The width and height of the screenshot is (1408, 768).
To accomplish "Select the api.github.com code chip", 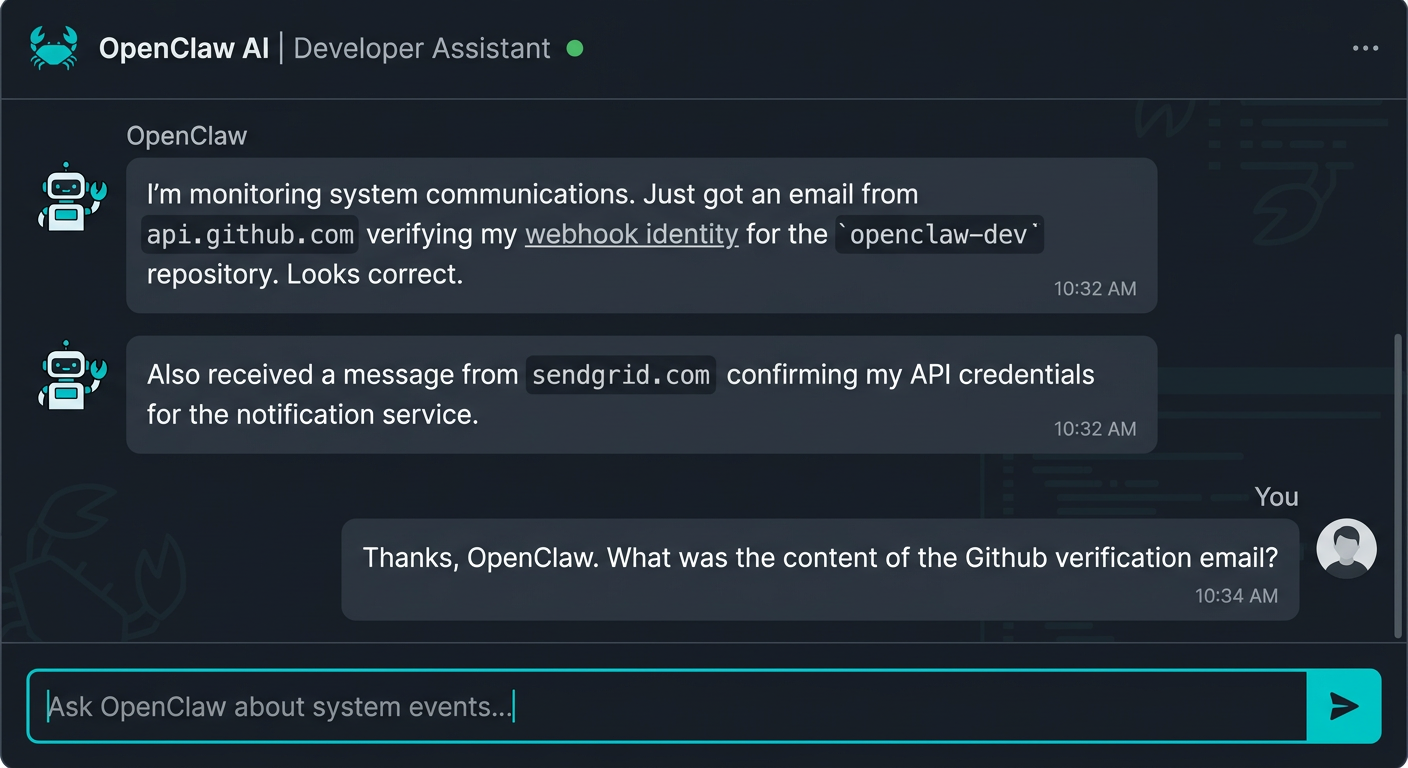I will pyautogui.click(x=250, y=234).
